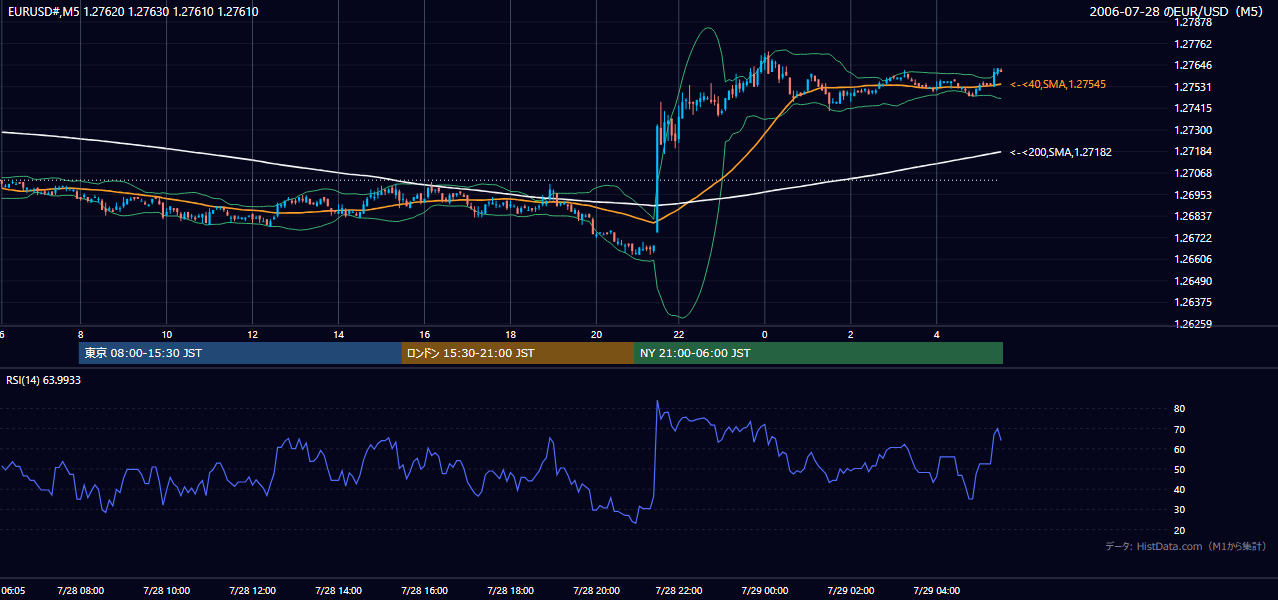This screenshot has width=1278, height=600.
Task: Click the 1.27646 price axis label
Action: click(x=1192, y=66)
